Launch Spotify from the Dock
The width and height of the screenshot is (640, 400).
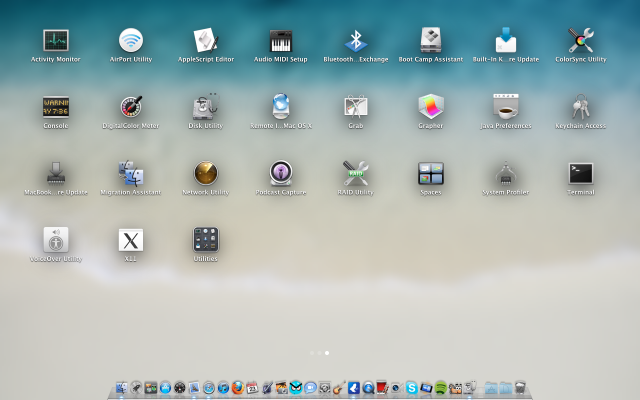coord(440,387)
